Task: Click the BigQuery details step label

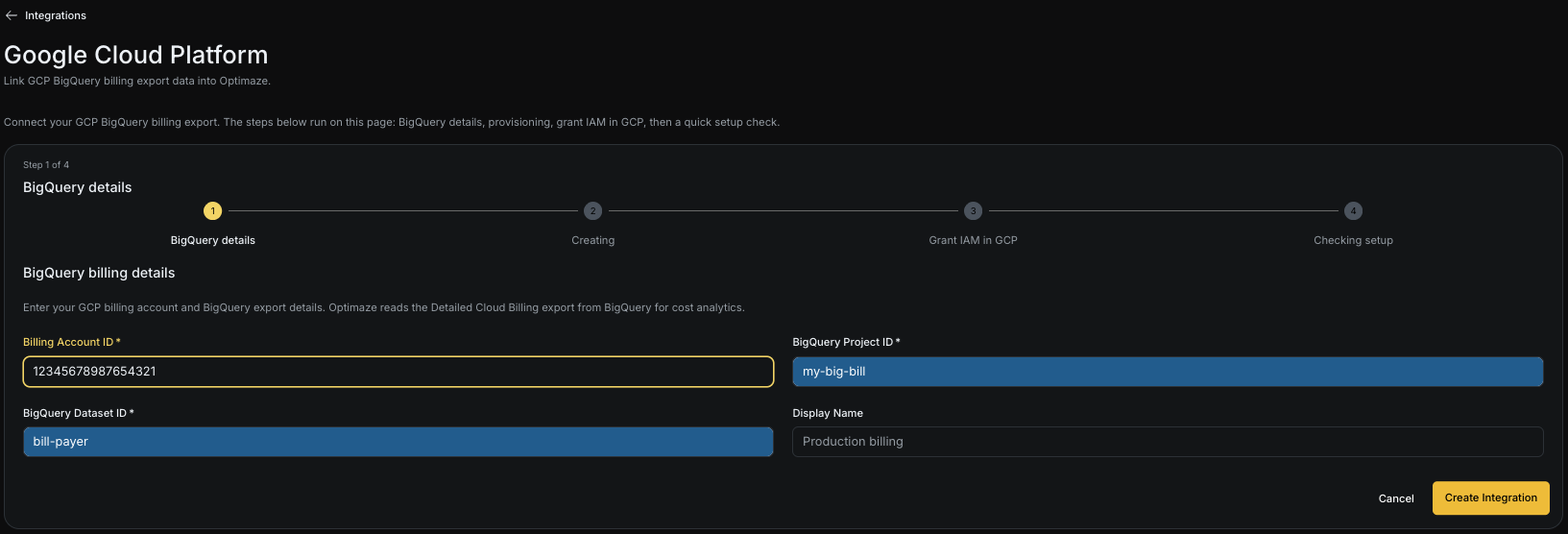Action: 213,240
